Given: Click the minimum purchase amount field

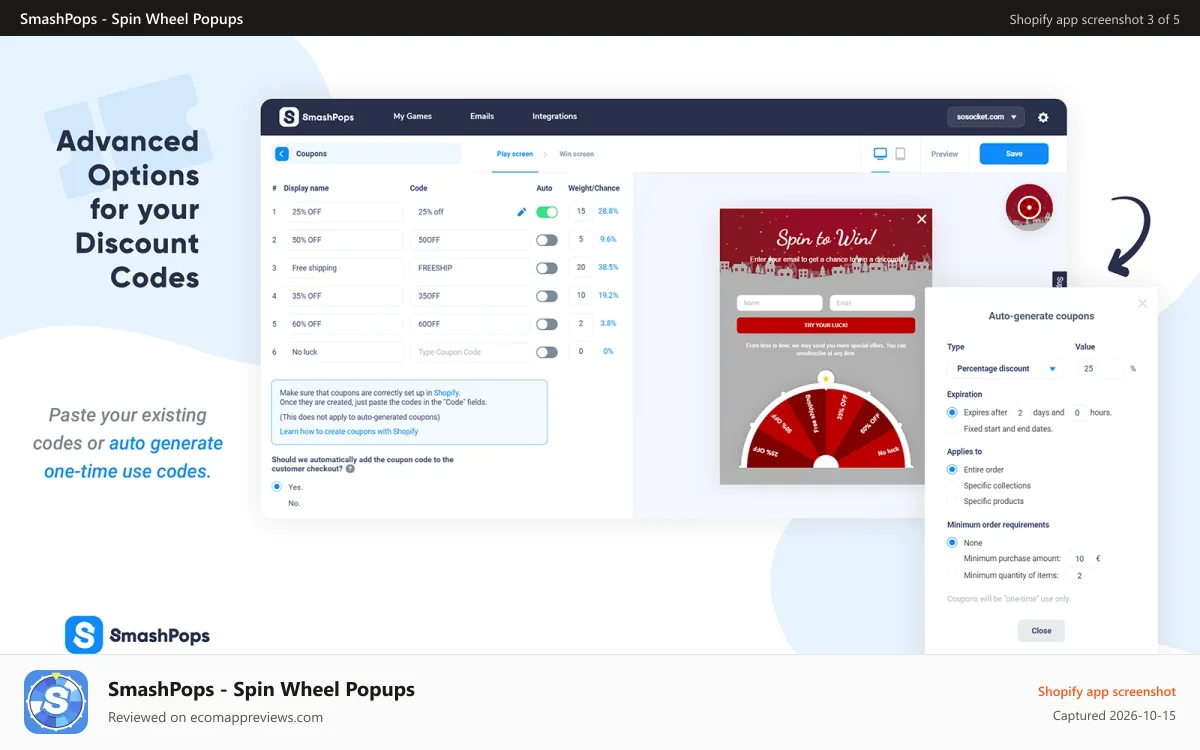Looking at the screenshot, I should tap(1080, 559).
